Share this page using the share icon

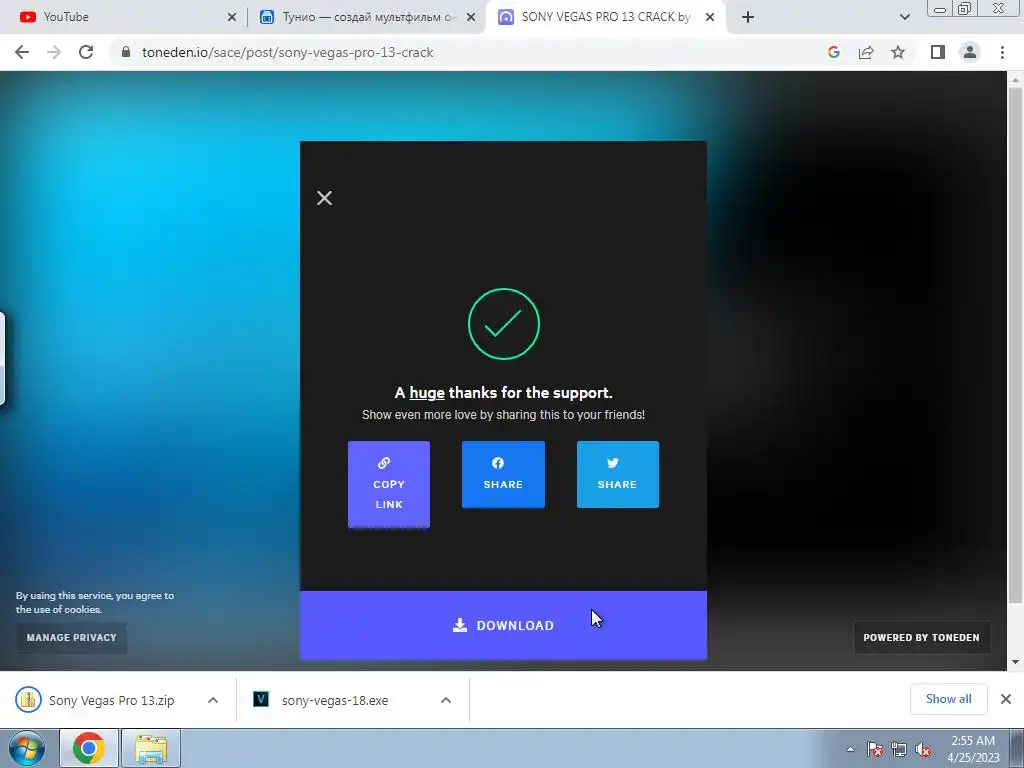point(866,52)
